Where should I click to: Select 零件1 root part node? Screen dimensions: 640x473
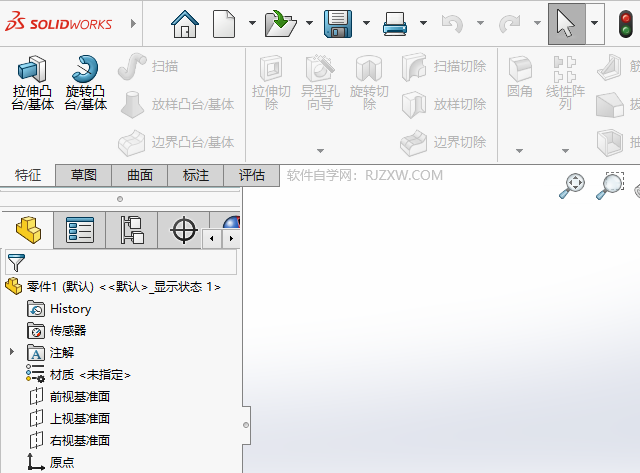tap(113, 287)
